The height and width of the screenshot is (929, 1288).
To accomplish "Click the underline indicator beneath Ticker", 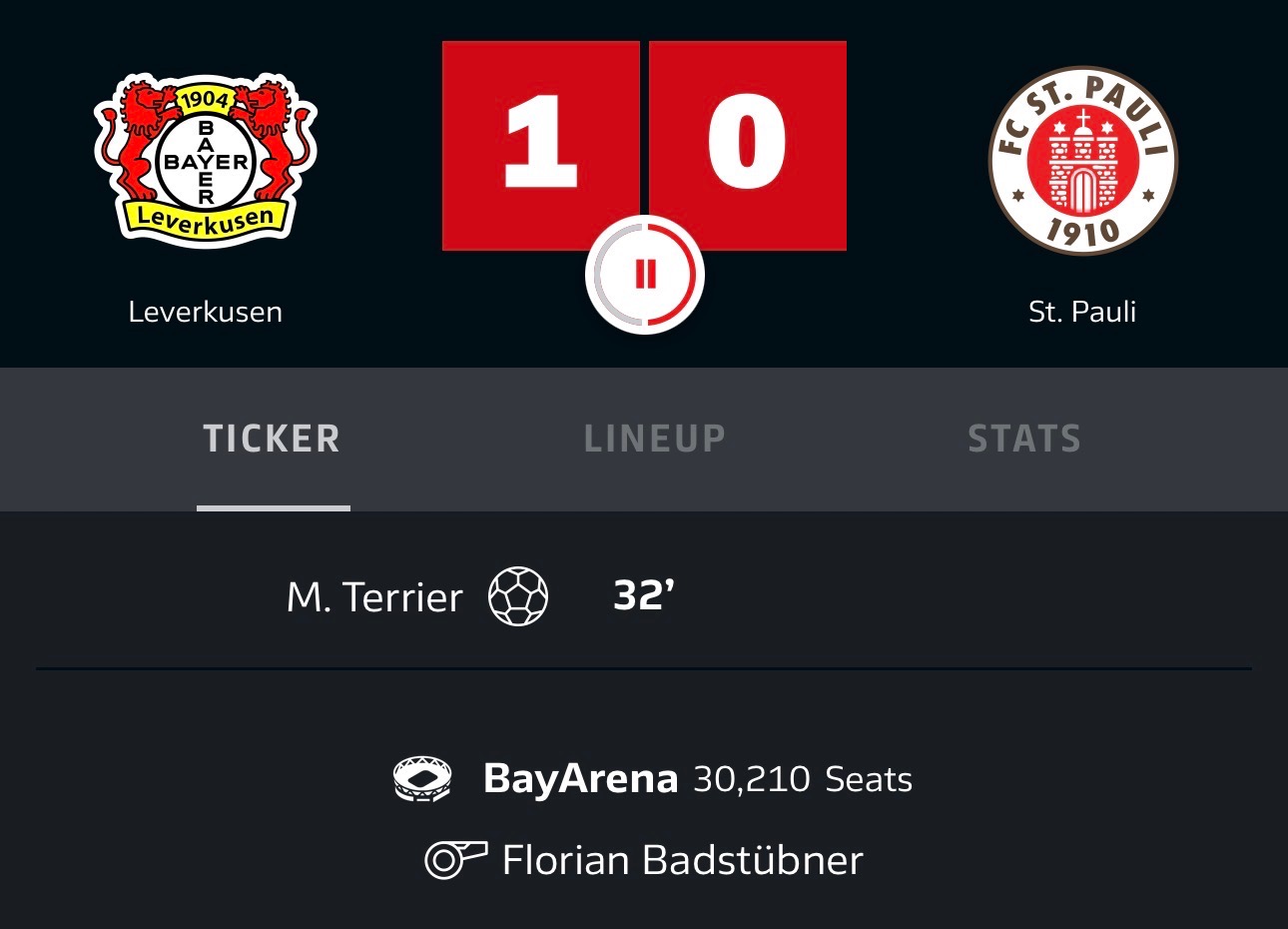I will (x=274, y=507).
